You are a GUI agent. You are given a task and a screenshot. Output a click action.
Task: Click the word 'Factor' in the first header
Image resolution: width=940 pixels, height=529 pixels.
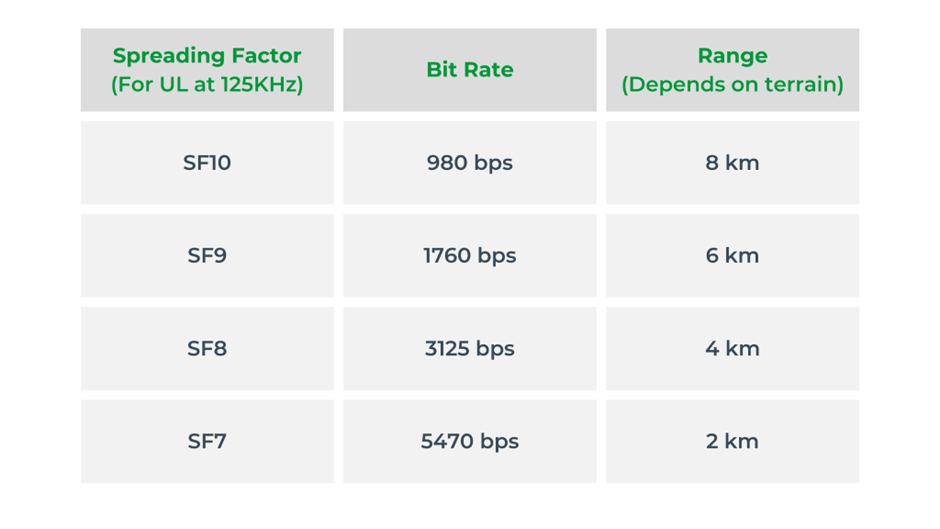coord(265,56)
